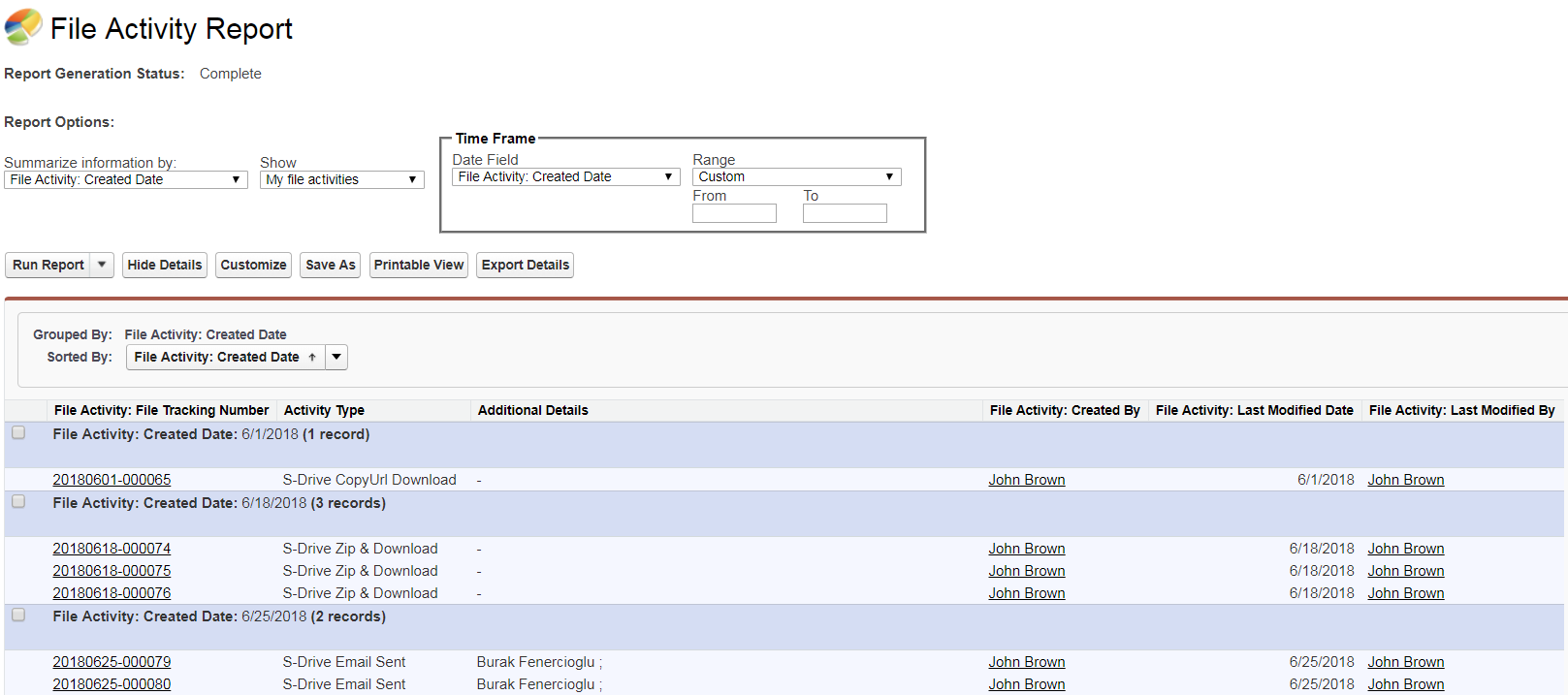Click Created By John Brown in row 20180618-000074
Viewport: 1568px width, 695px height.
(1027, 549)
